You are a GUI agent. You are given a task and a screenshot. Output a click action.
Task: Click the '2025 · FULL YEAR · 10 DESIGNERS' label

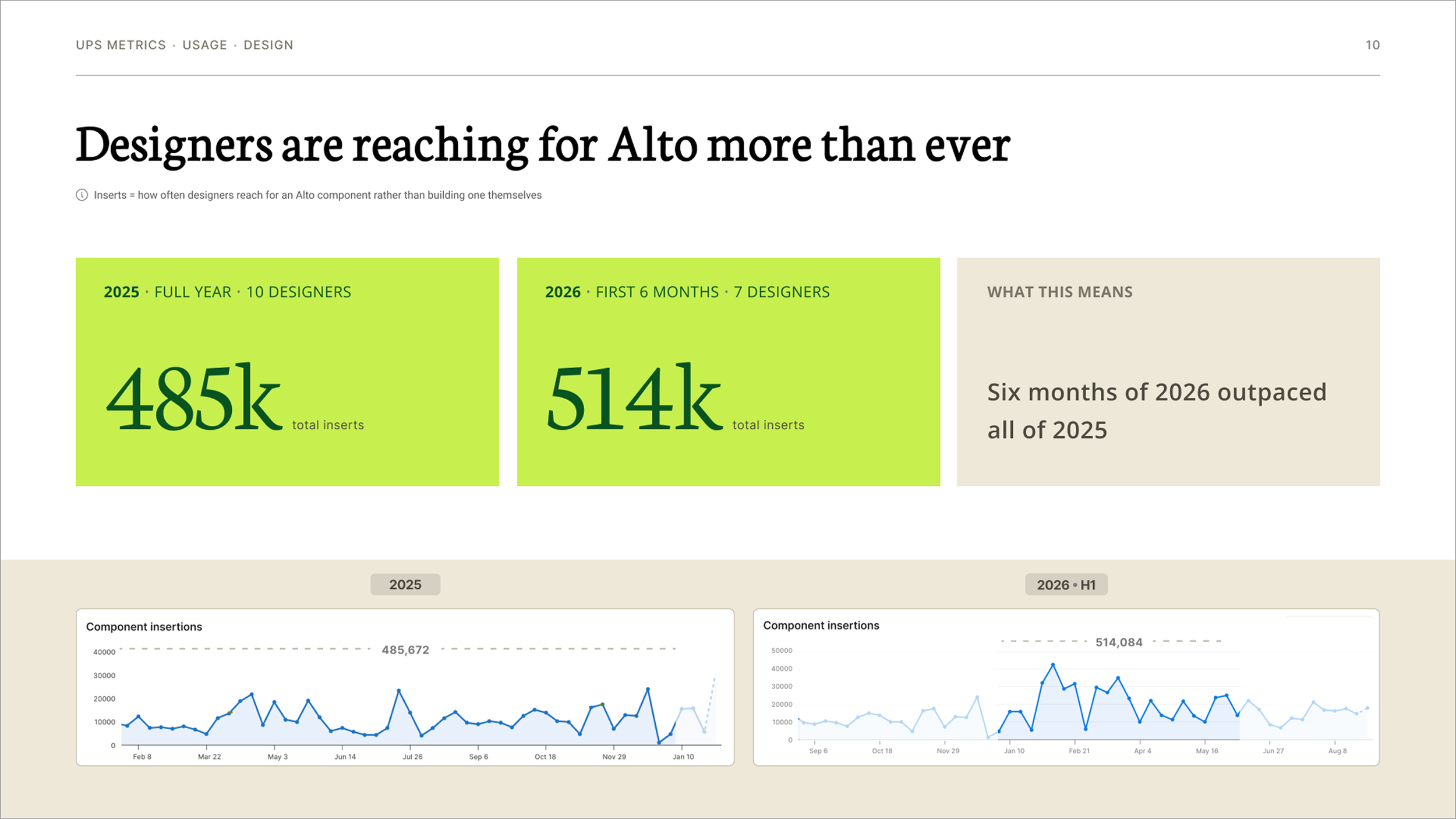227,292
